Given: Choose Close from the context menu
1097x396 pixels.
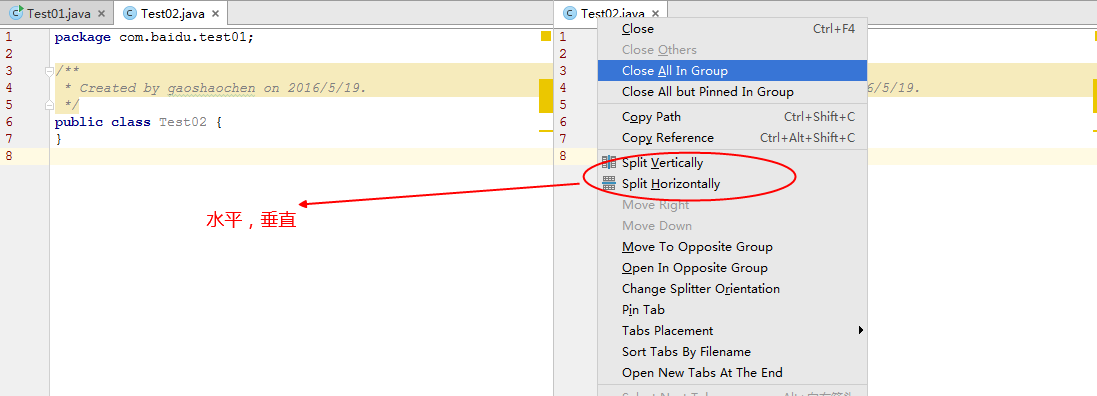Looking at the screenshot, I should click(x=732, y=29).
